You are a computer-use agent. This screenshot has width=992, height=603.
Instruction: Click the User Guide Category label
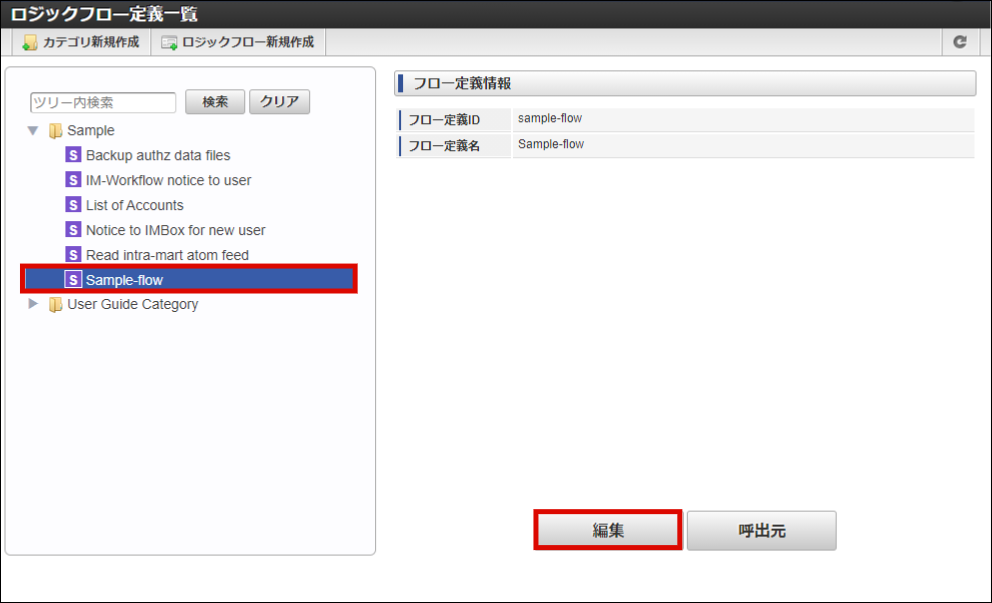tap(132, 304)
